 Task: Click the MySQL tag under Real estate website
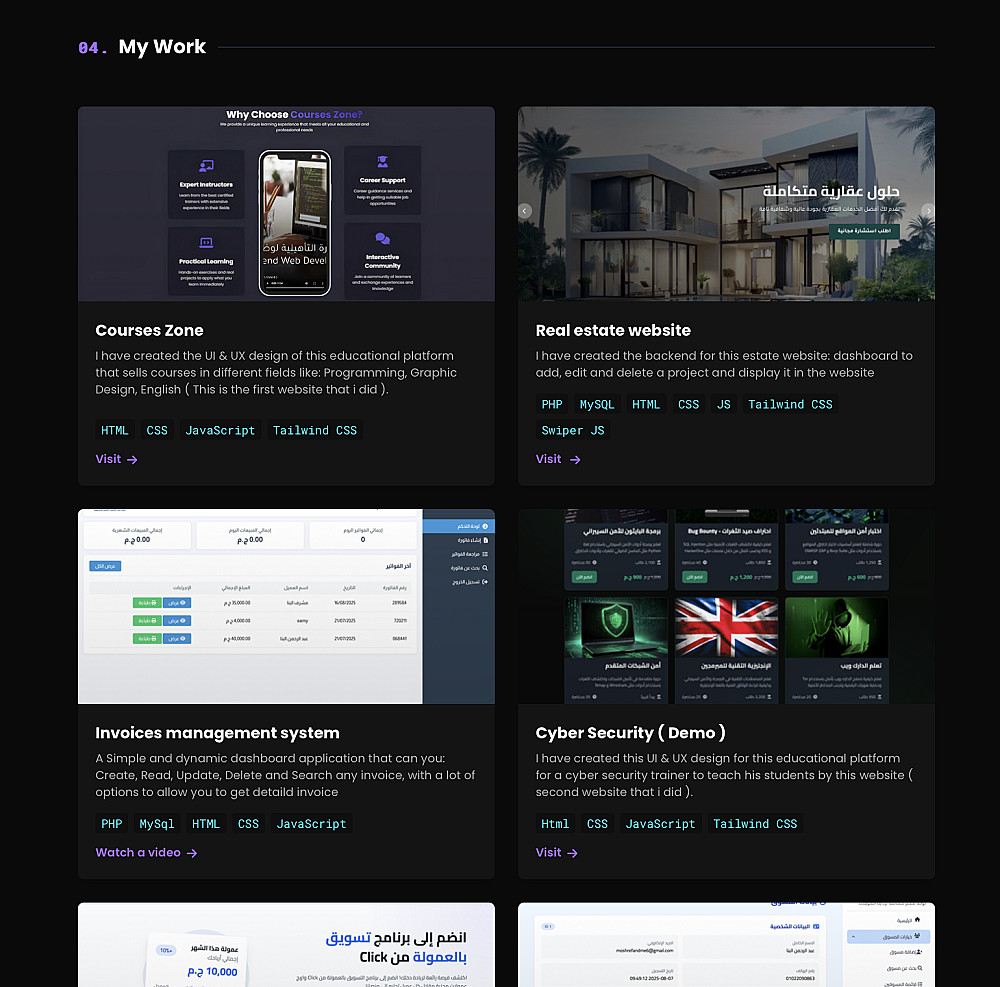click(x=597, y=404)
